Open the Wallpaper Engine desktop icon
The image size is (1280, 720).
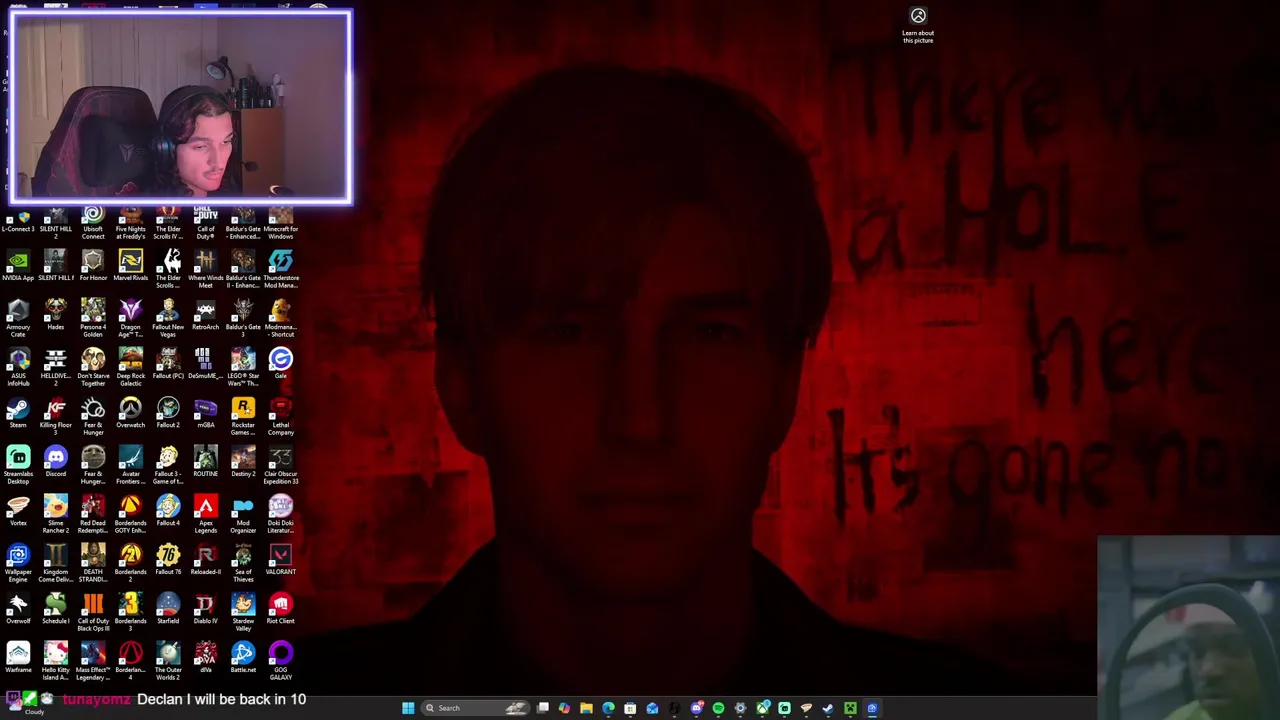(x=18, y=562)
